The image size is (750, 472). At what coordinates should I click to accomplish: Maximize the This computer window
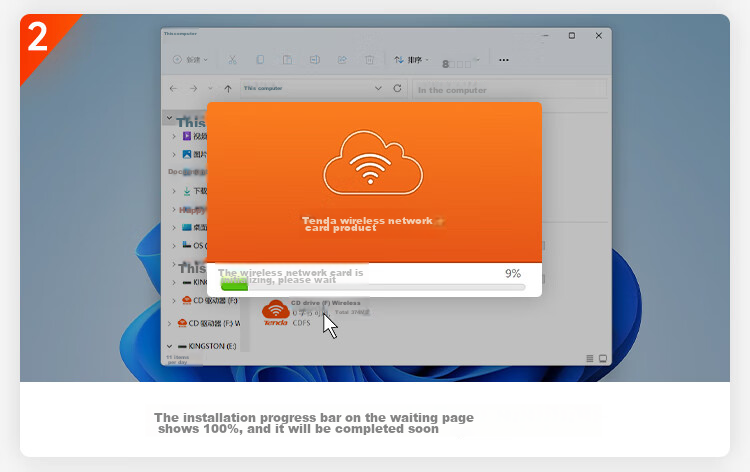click(572, 36)
